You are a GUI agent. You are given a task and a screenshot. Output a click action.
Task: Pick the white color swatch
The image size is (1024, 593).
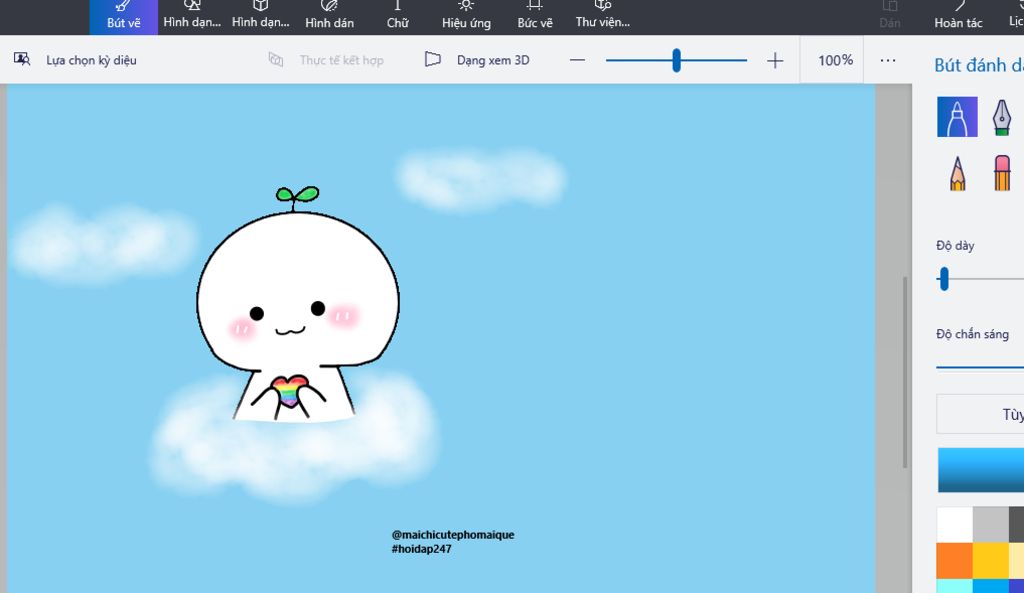(954, 524)
